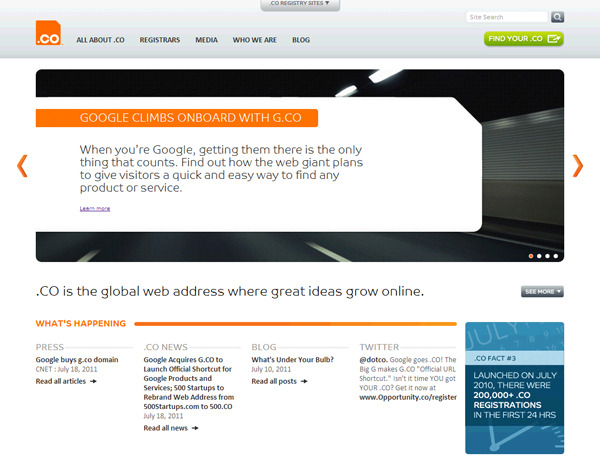Open www.Opportunity.co/register link
The image size is (600, 469).
click(x=408, y=397)
